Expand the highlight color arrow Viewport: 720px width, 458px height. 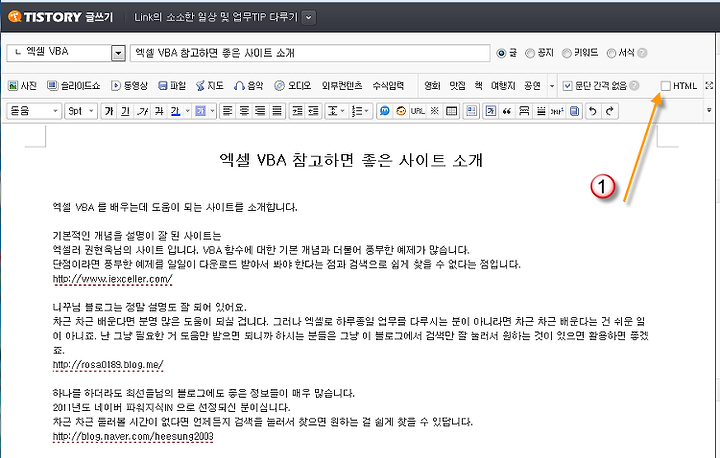[x=212, y=111]
